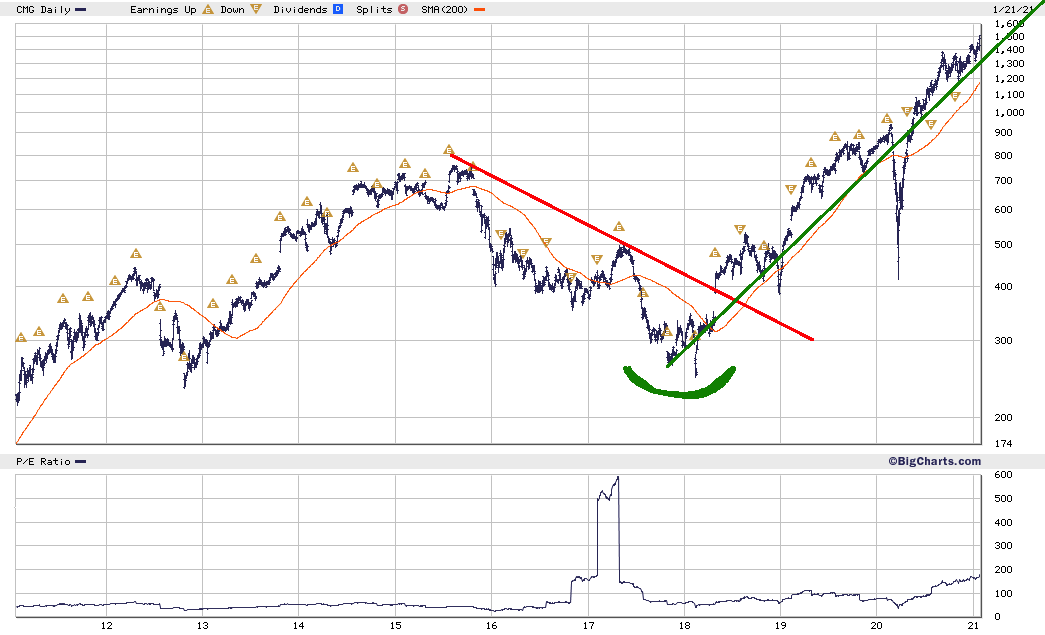Image resolution: width=1045 pixels, height=635 pixels.
Task: Select the green curved arc annotation below the price low
Action: pos(680,384)
